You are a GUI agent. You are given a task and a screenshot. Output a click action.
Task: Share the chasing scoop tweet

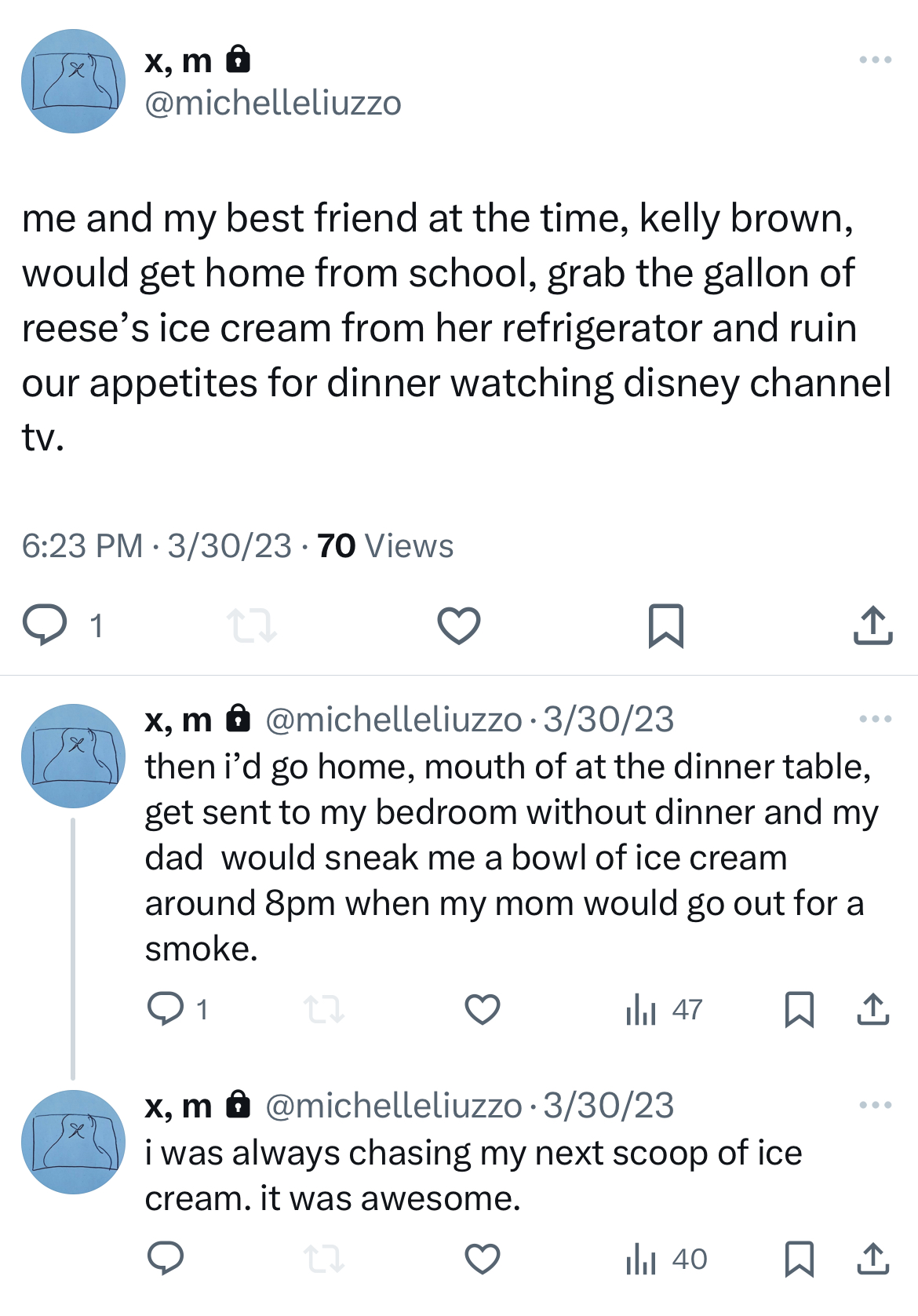[872, 1259]
